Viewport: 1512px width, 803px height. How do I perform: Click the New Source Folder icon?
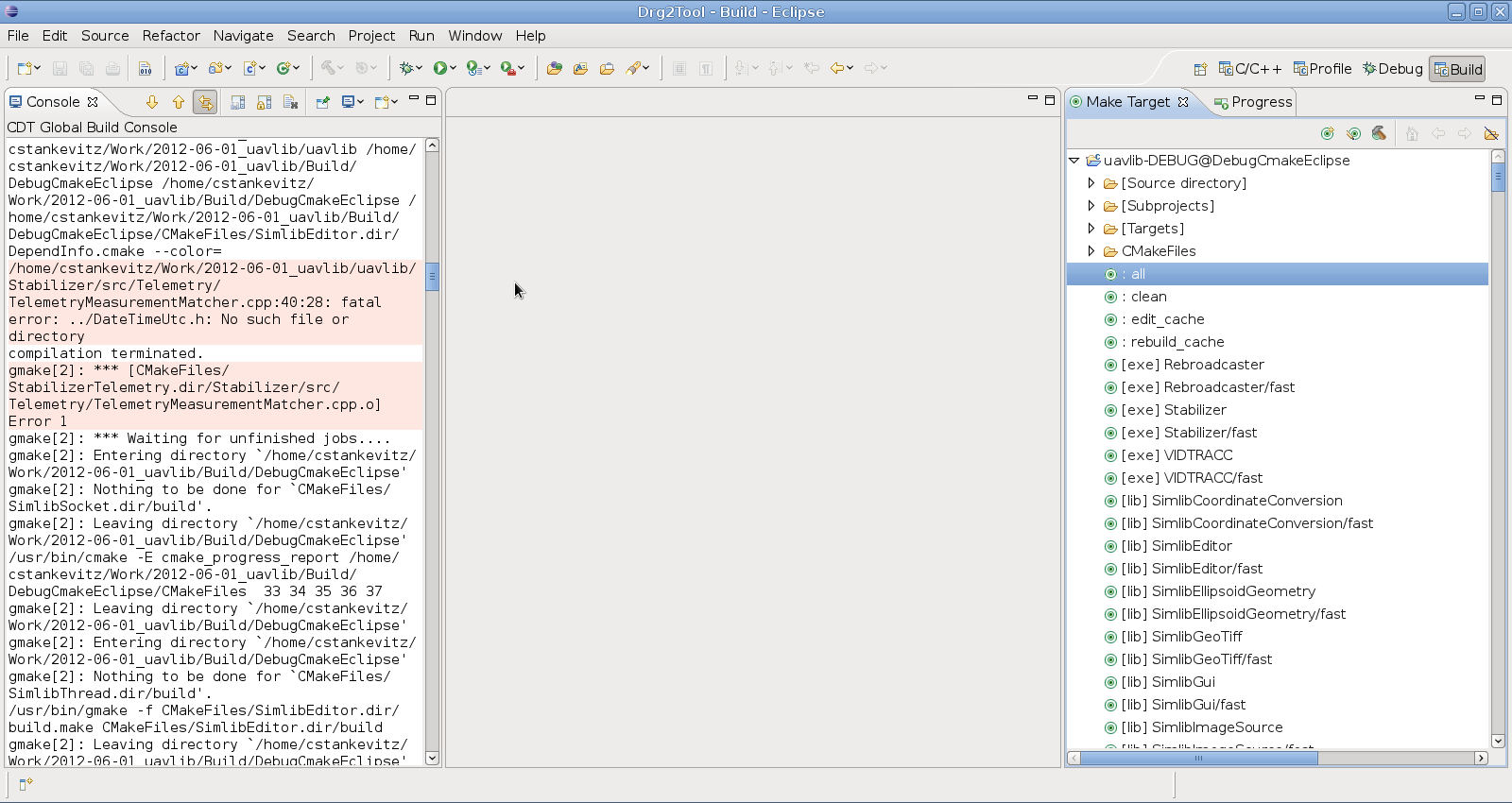pos(215,68)
